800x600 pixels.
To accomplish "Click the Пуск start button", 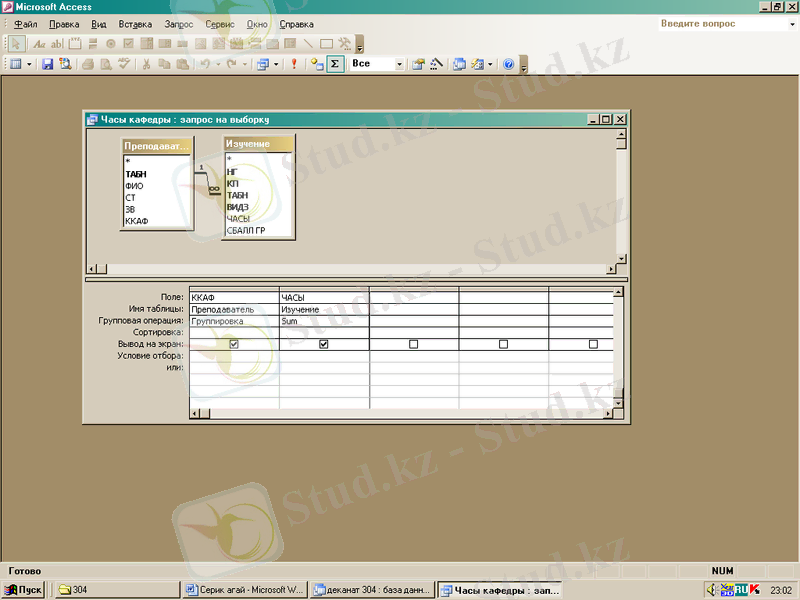I will coord(23,590).
